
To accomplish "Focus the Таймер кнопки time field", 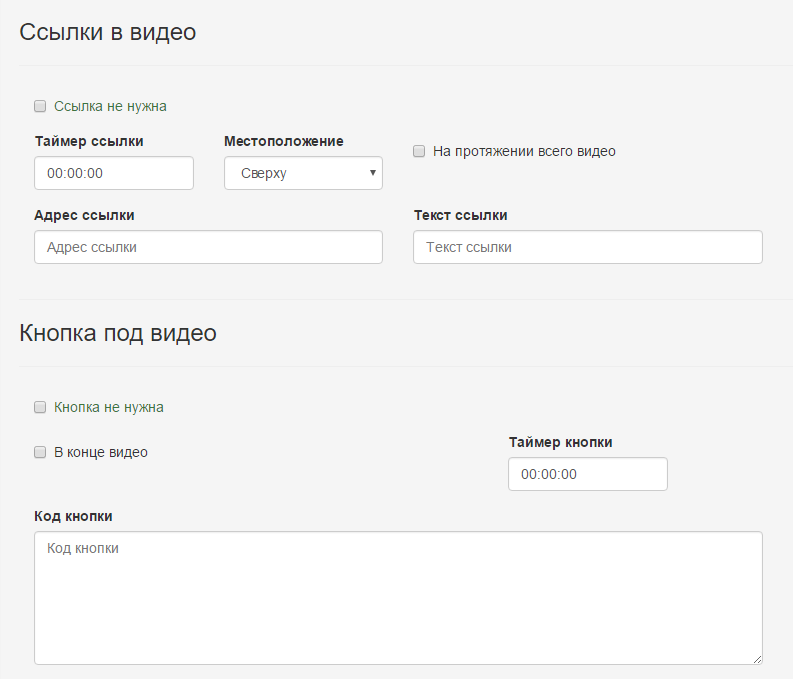I will pyautogui.click(x=588, y=474).
